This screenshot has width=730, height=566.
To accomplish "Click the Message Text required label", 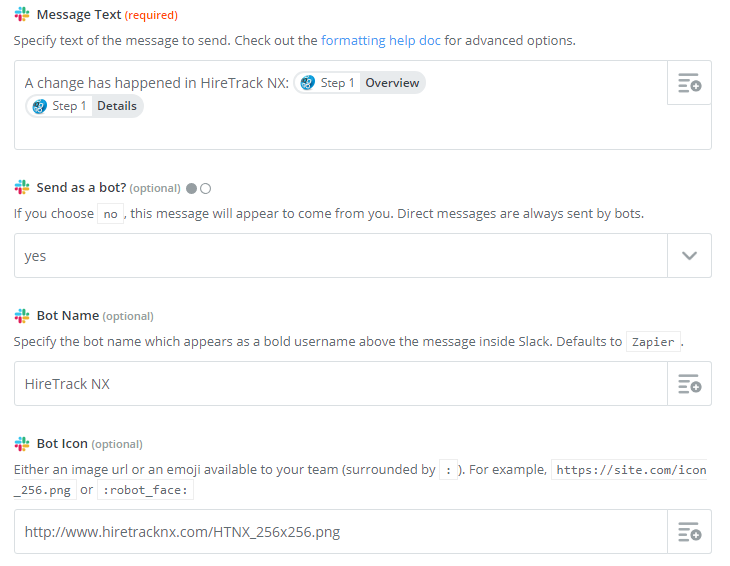I will coord(107,15).
